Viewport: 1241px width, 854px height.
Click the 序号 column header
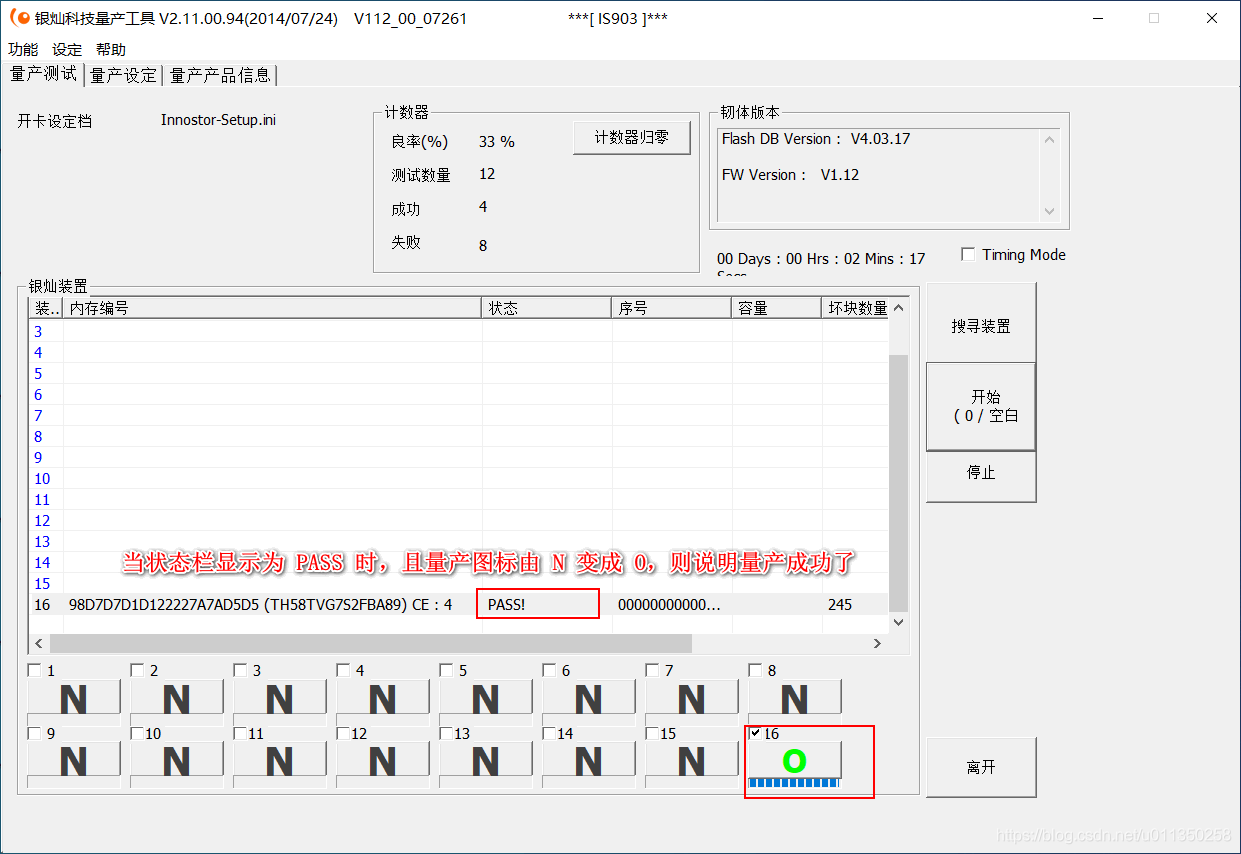(672, 308)
